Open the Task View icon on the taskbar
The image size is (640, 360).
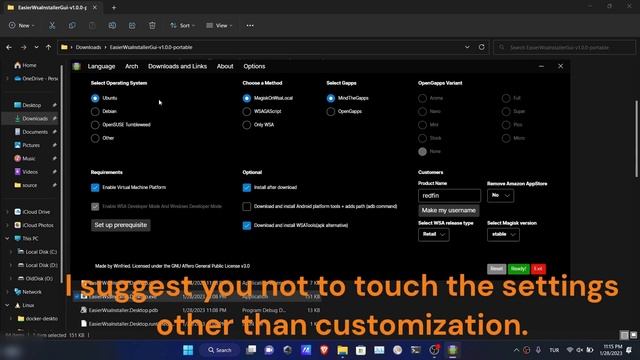coord(251,350)
